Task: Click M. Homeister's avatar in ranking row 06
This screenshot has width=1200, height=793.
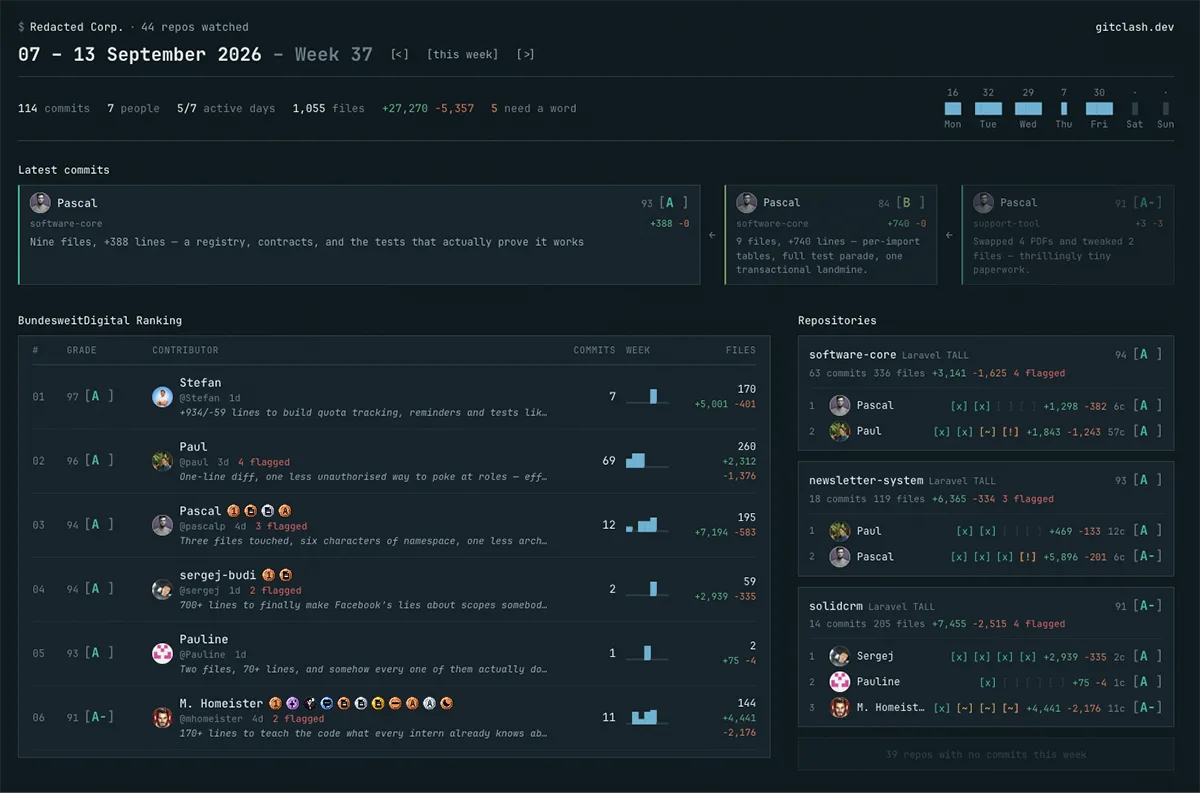Action: [162, 717]
